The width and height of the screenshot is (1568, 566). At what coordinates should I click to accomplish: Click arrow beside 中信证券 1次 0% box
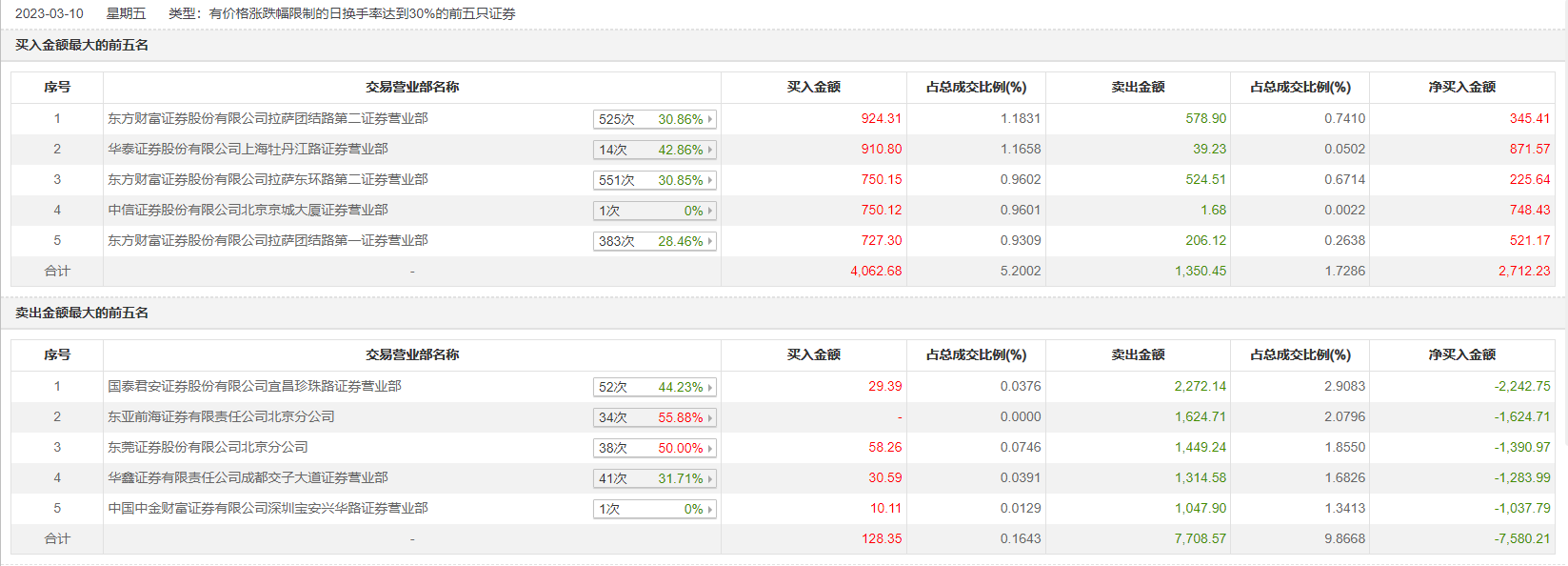click(710, 211)
